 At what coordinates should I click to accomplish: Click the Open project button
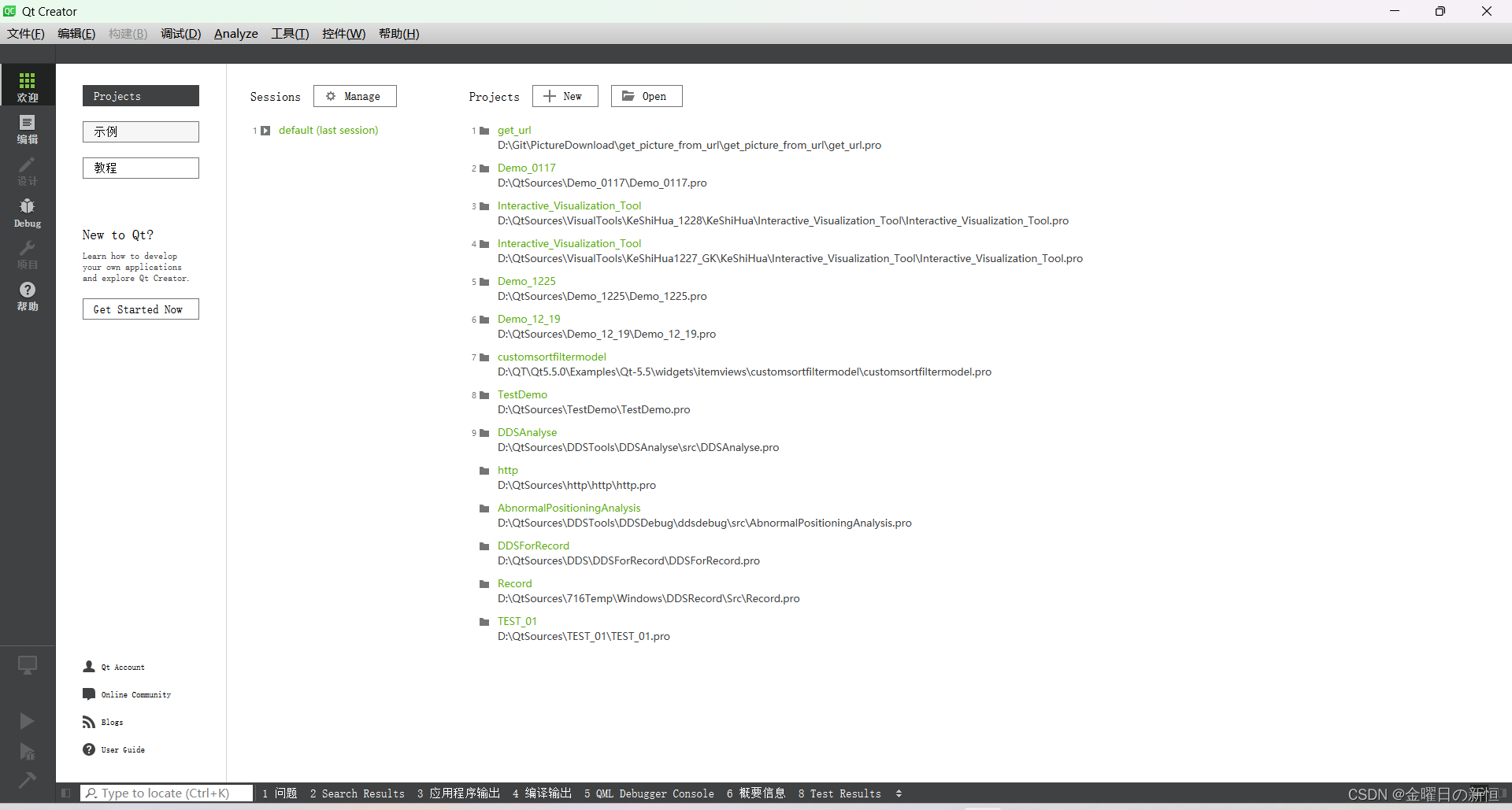pos(647,96)
